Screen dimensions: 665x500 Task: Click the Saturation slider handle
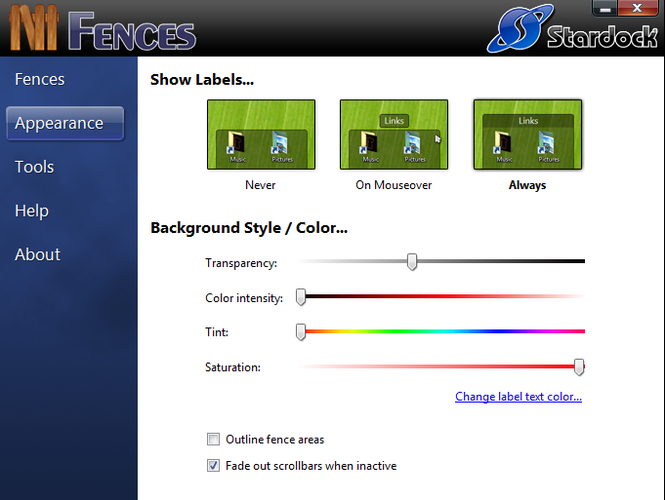pos(579,367)
